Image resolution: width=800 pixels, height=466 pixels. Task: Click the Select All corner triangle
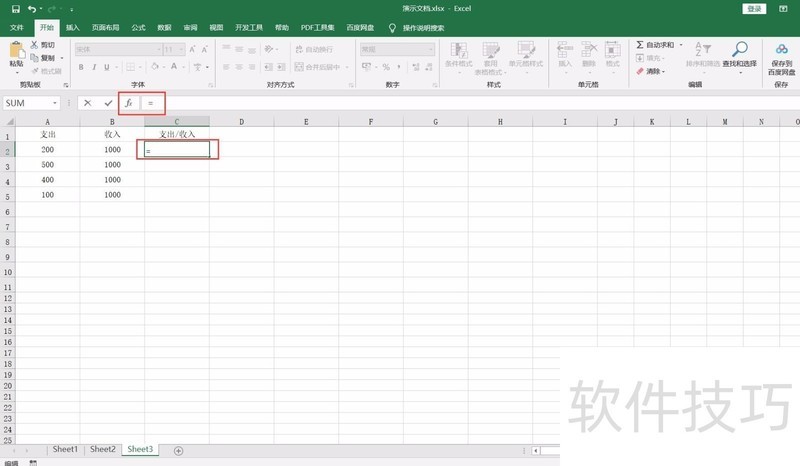click(x=9, y=121)
